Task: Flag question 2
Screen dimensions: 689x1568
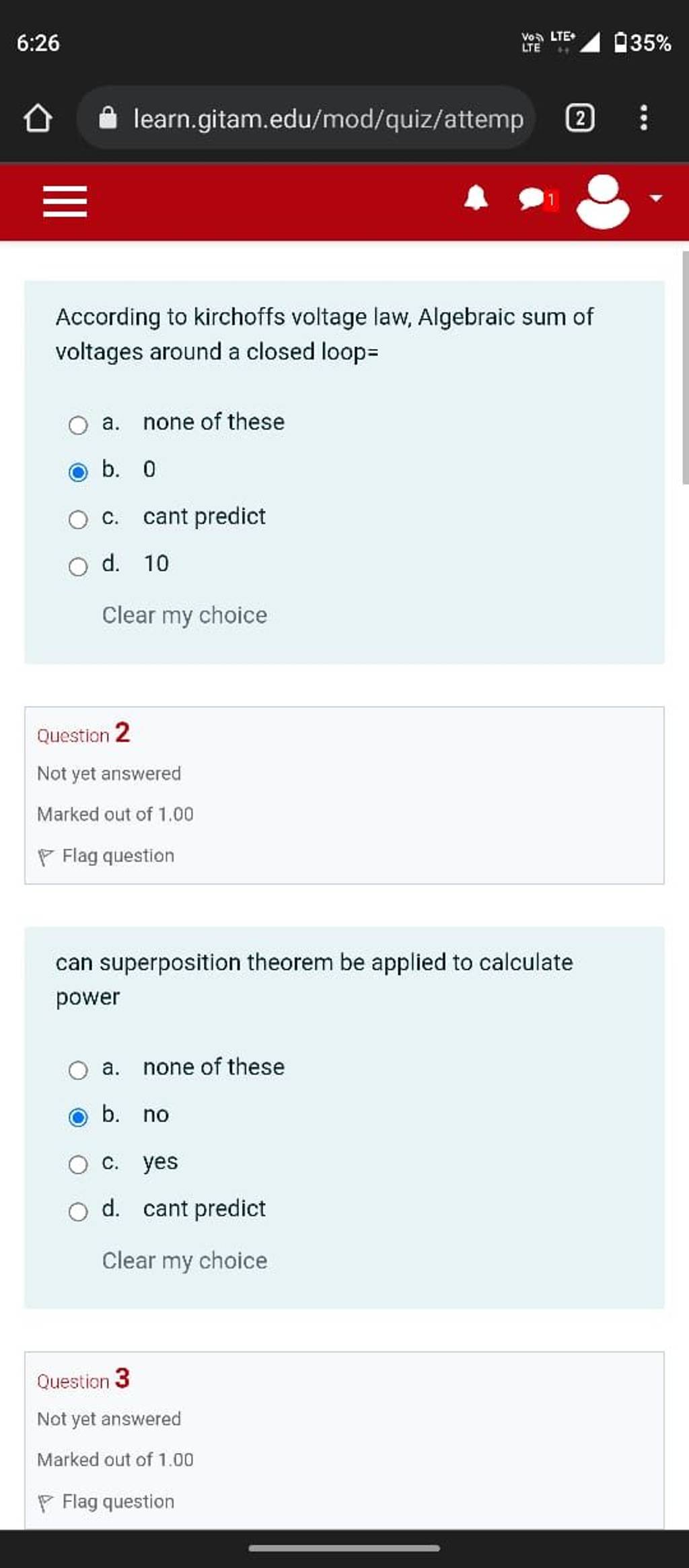Action: click(106, 856)
